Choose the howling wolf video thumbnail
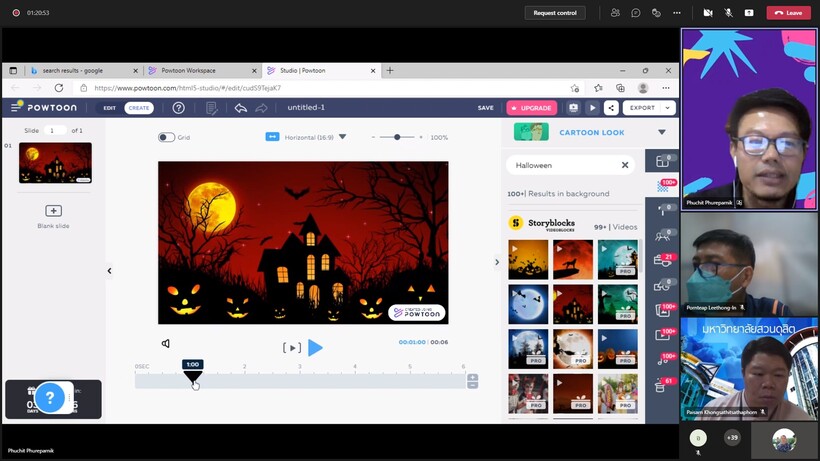The width and height of the screenshot is (820, 461). (x=573, y=259)
